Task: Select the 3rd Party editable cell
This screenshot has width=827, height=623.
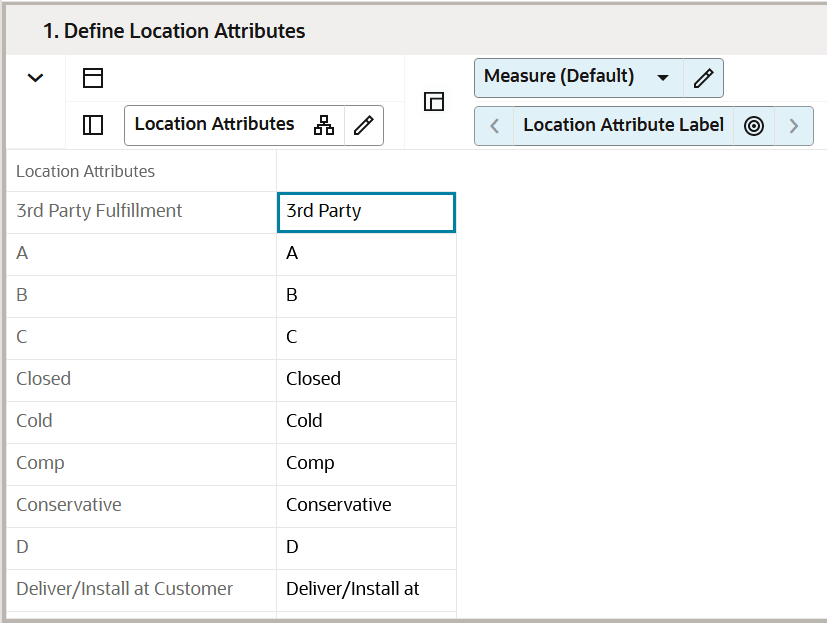Action: (366, 211)
